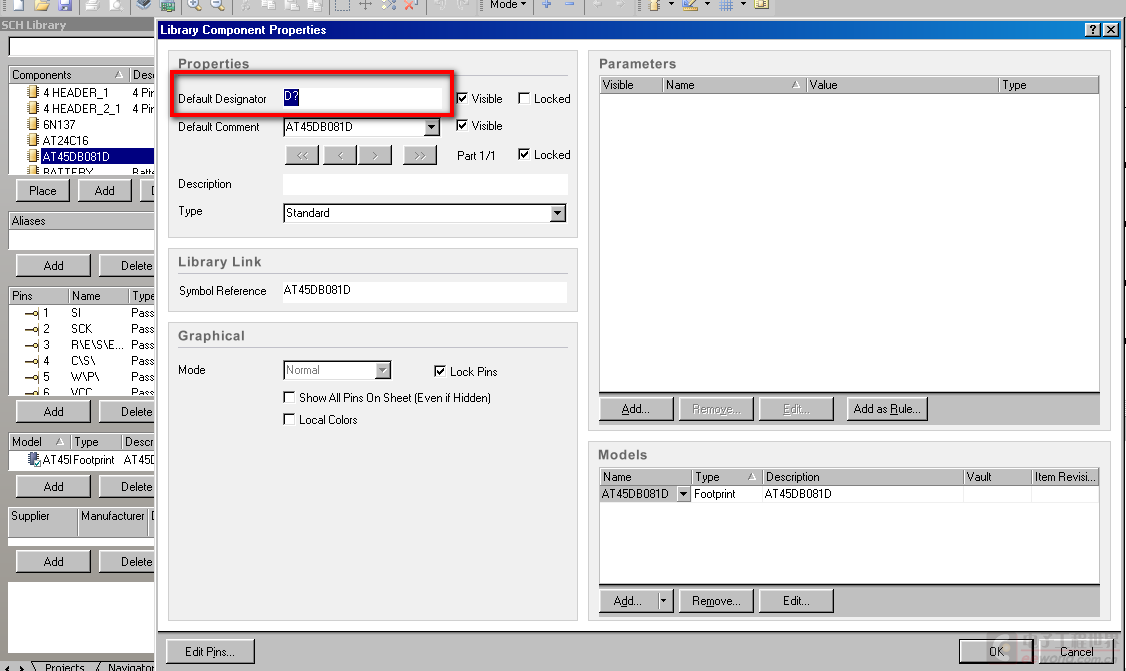This screenshot has width=1126, height=671.
Task: Click the 6N137 component icon
Action: coord(32,124)
